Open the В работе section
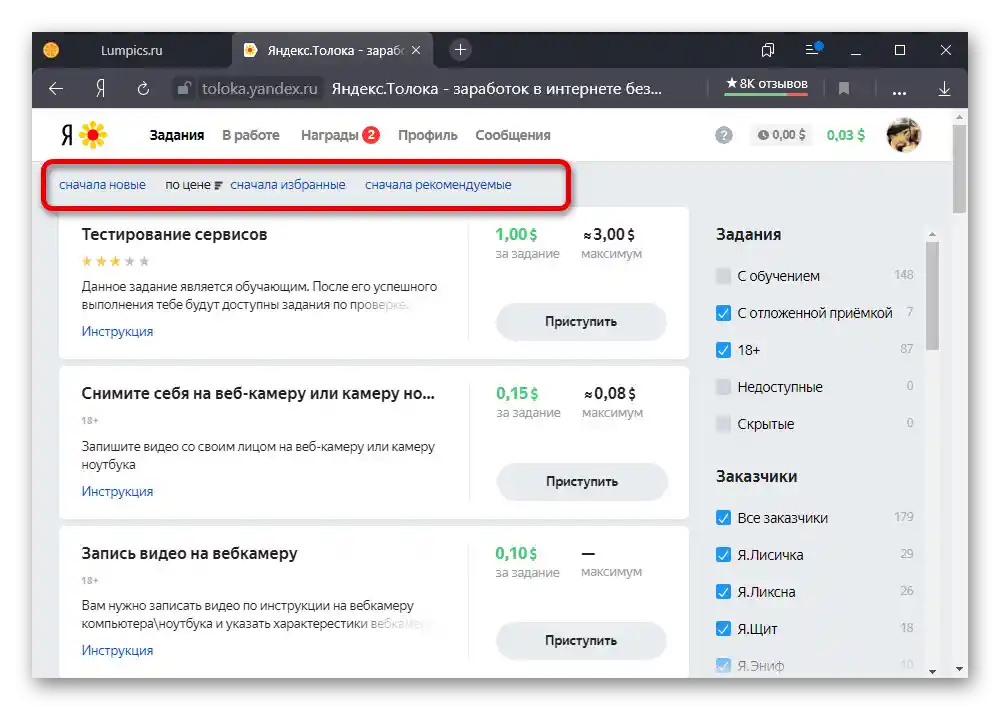1000x710 pixels. click(x=251, y=135)
